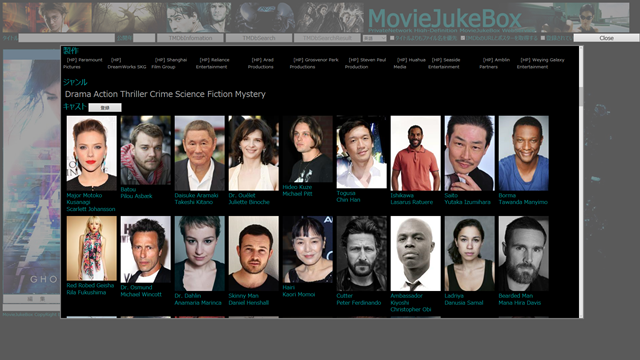Screen dimensions: 640x360
Task: Open Michael Wincott's cast photo
Action: coord(146,249)
